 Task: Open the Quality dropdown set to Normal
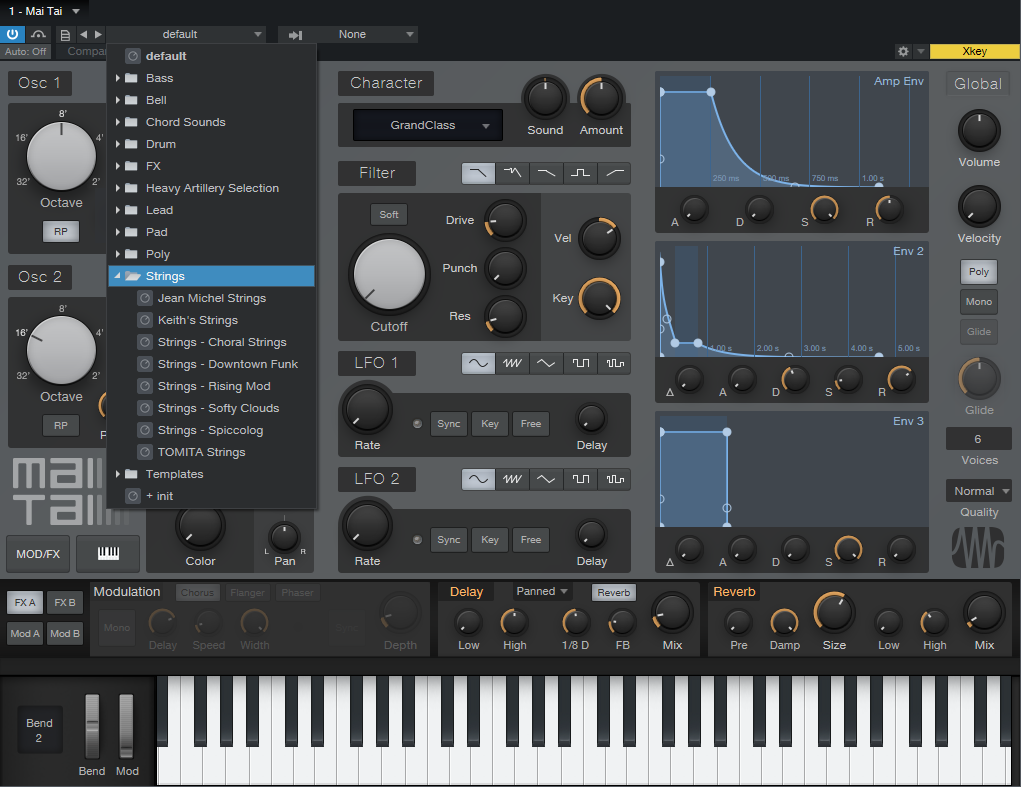click(x=978, y=491)
